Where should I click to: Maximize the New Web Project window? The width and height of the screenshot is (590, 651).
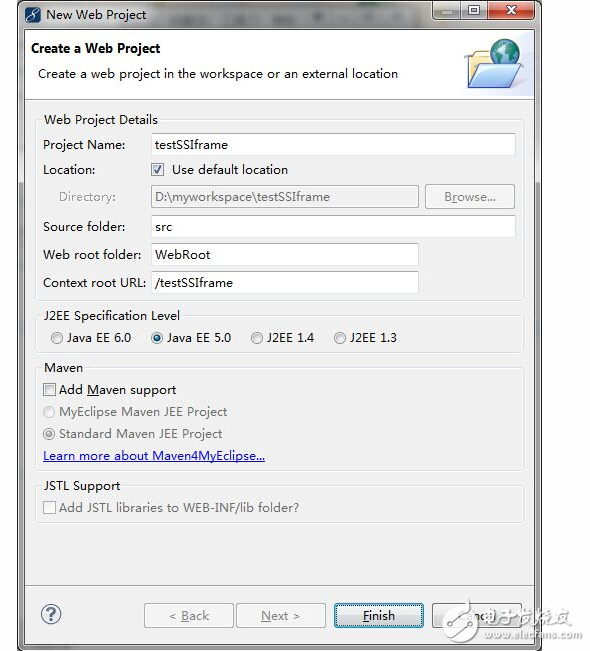pyautogui.click(x=473, y=10)
